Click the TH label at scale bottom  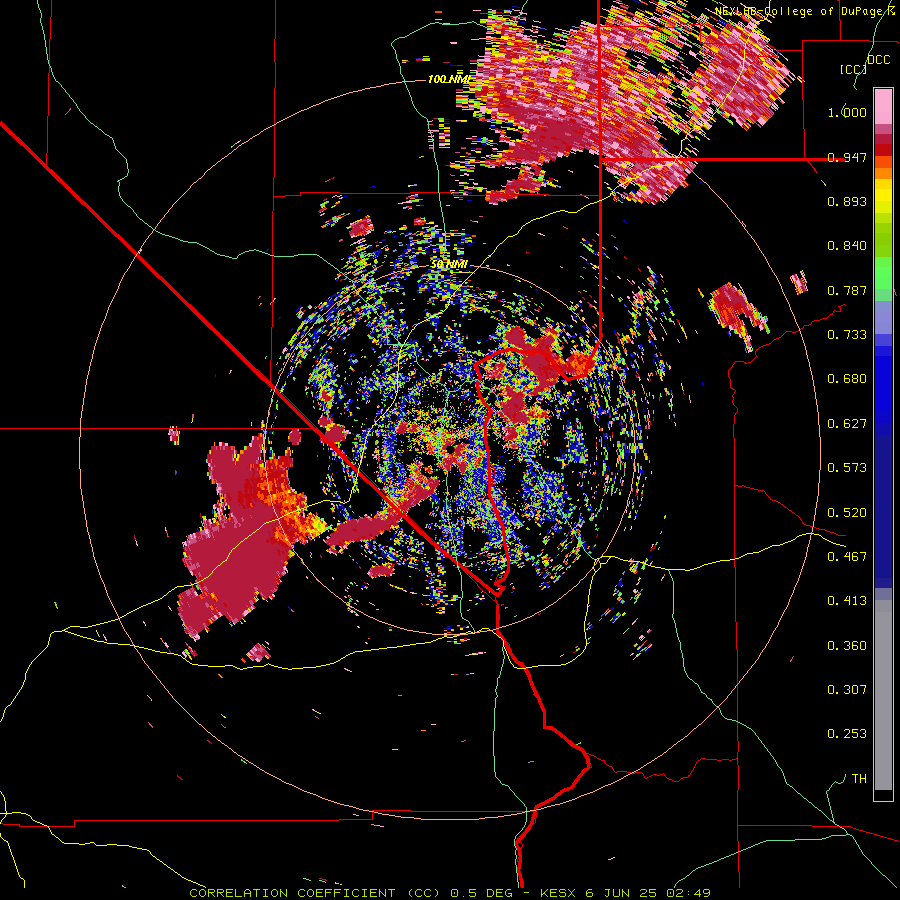point(859,779)
